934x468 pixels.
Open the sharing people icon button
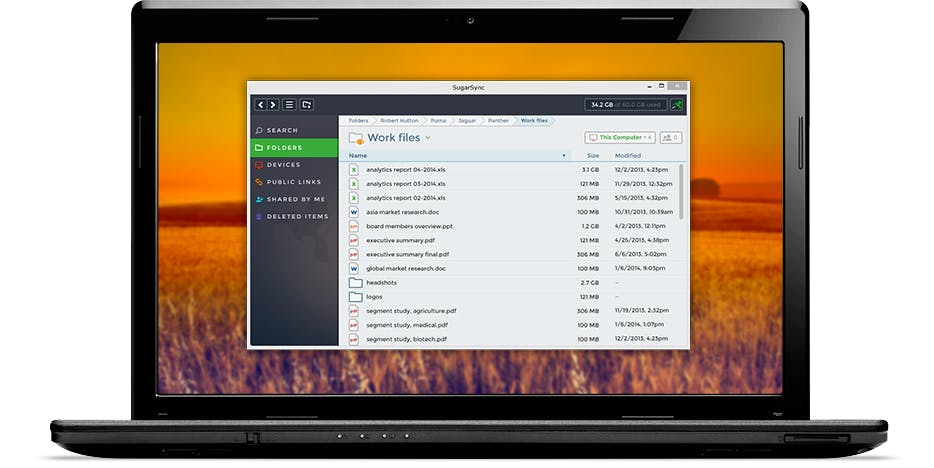[x=671, y=138]
